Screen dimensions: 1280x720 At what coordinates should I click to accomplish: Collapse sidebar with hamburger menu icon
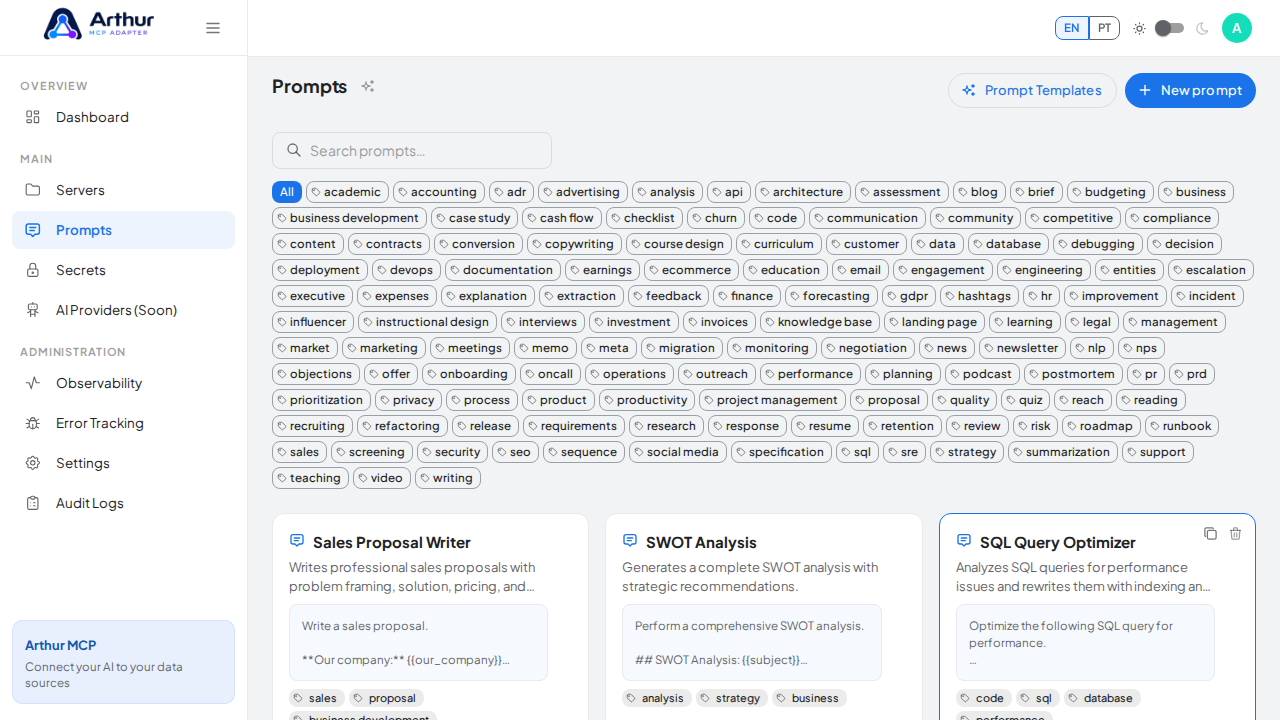(213, 28)
